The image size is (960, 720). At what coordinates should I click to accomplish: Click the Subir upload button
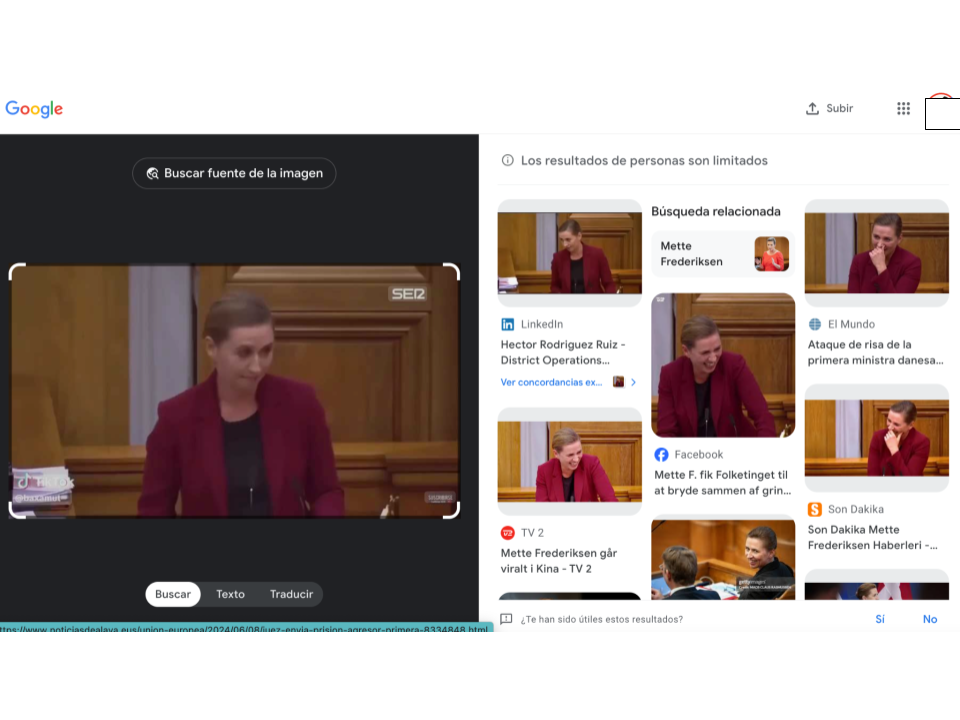830,109
